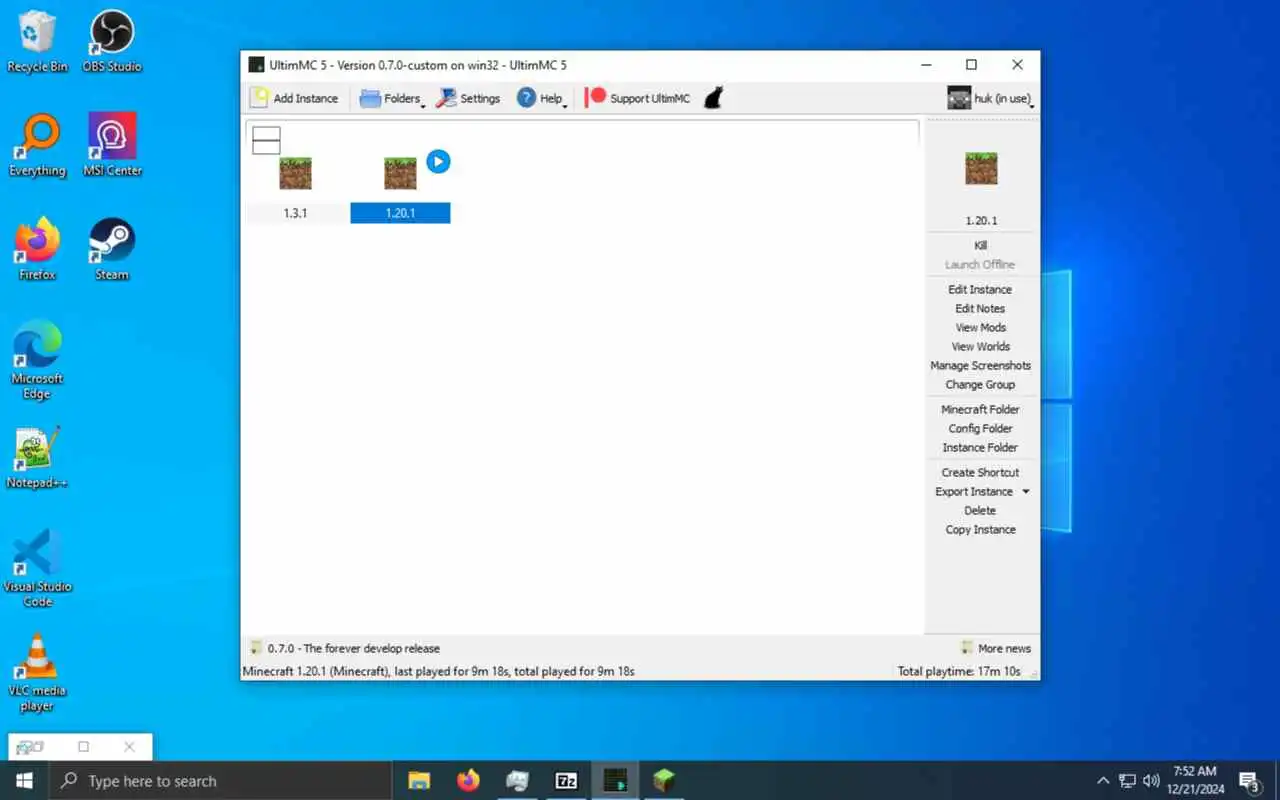Image resolution: width=1280 pixels, height=800 pixels.
Task: Click the Minecraft grass block taskbar icon
Action: click(x=664, y=781)
